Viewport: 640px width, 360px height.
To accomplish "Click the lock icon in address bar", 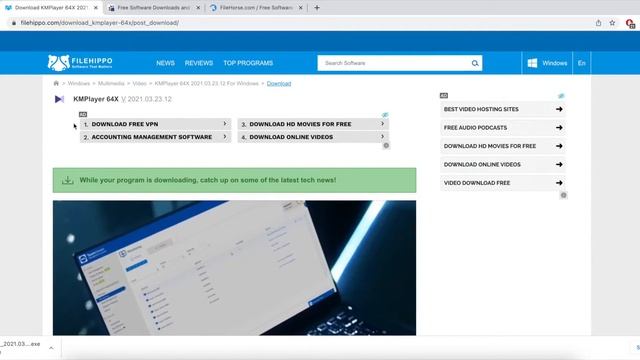I will click(x=14, y=23).
